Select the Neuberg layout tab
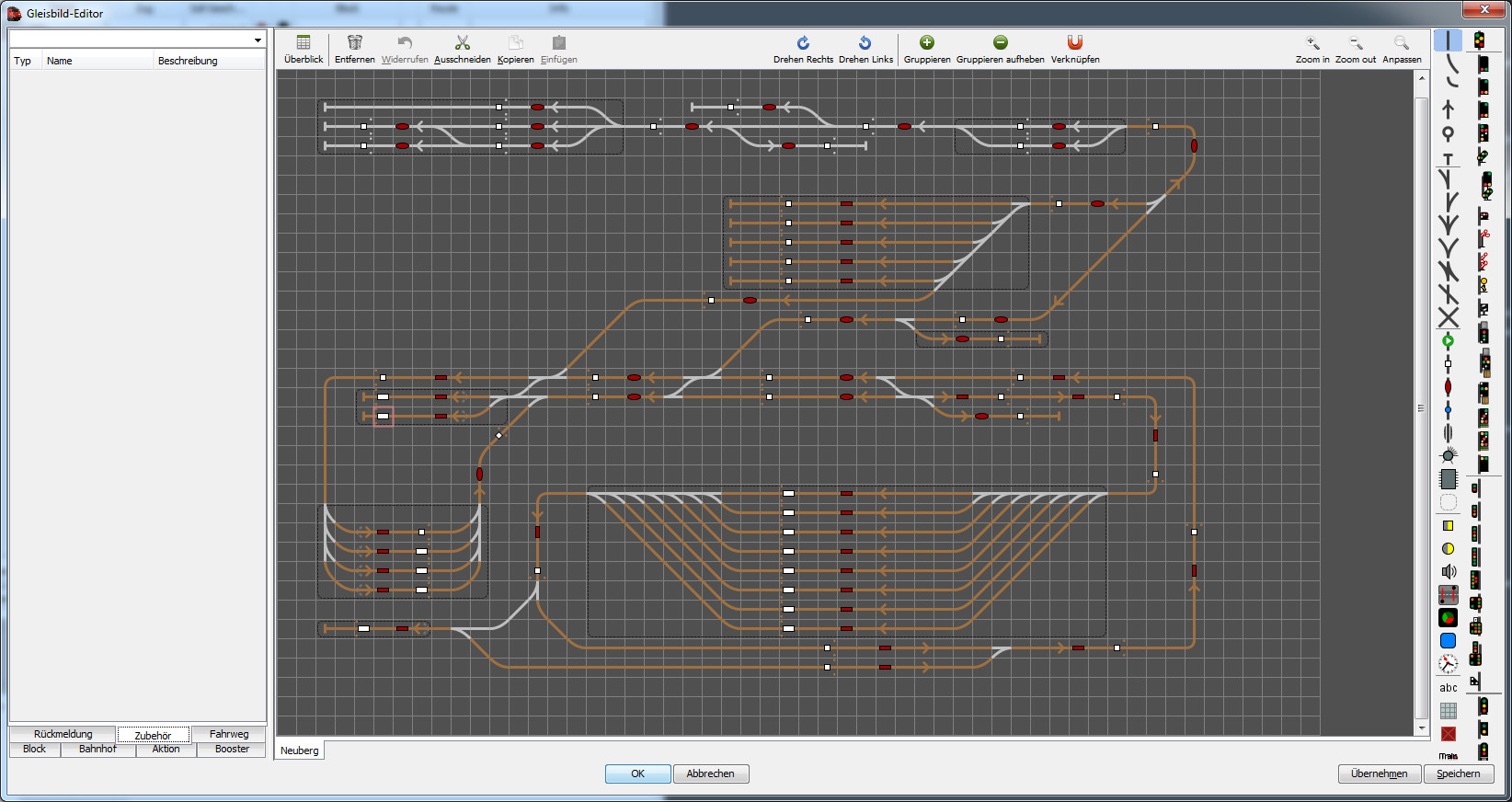Image resolution: width=1512 pixels, height=802 pixels. (300, 750)
